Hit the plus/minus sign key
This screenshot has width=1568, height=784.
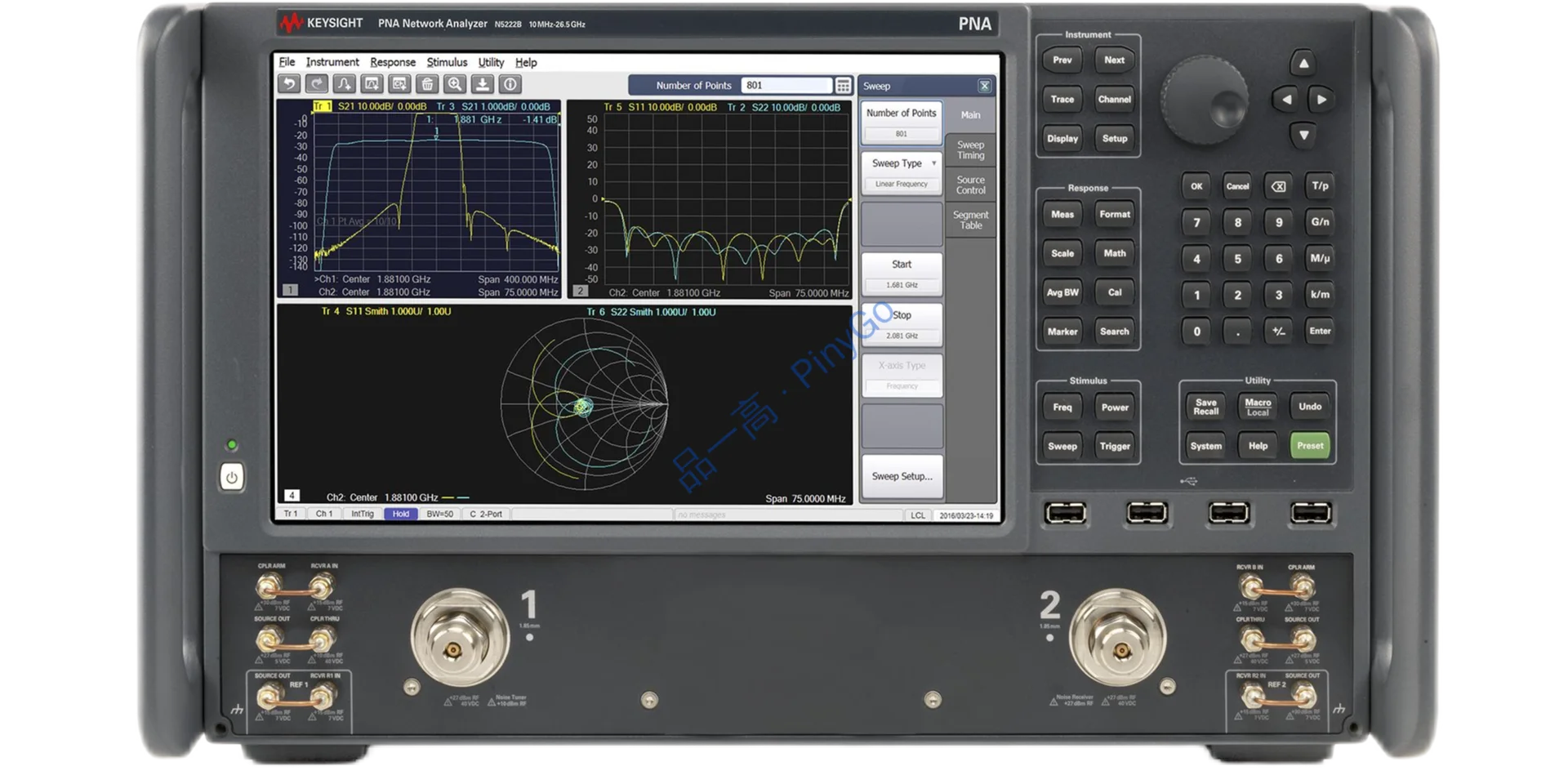(x=1279, y=331)
